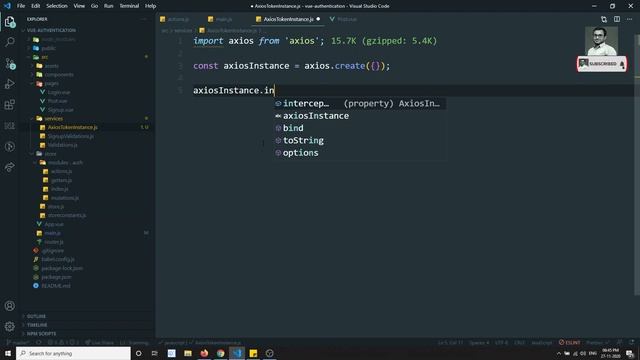Open the Search view in activity bar
640x360 pixels.
10,42
